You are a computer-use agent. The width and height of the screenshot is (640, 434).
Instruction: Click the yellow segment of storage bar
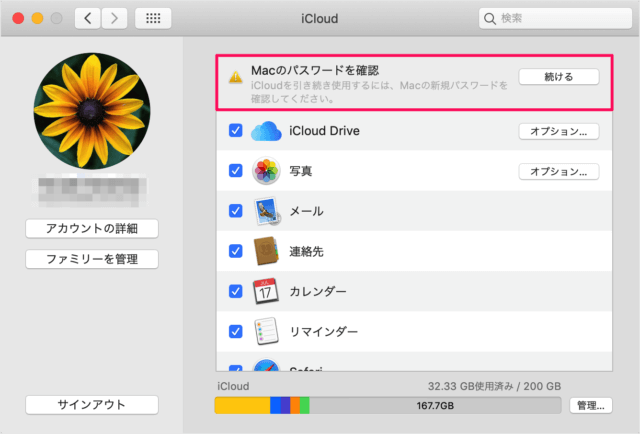(x=242, y=405)
